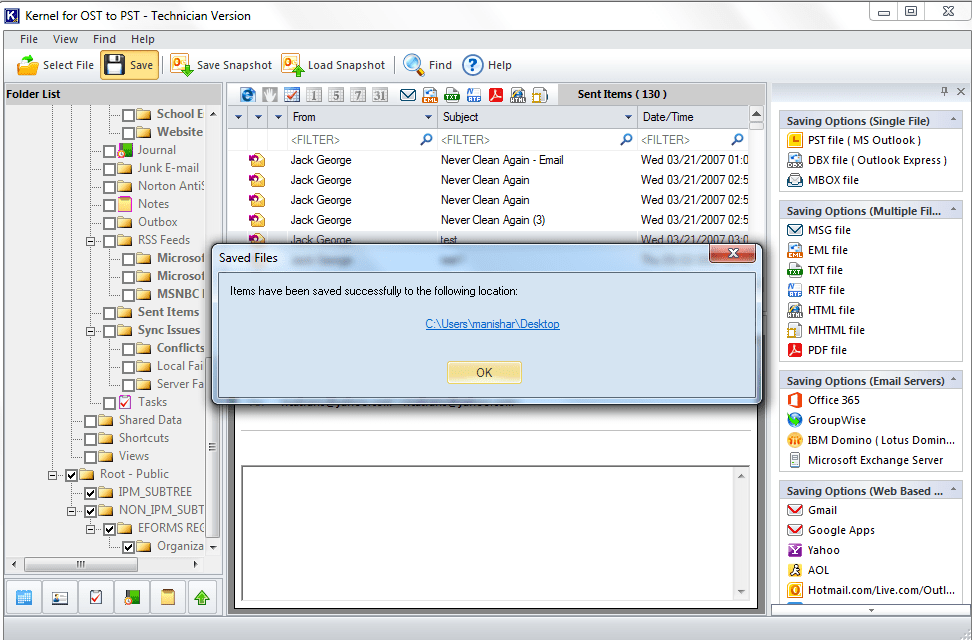This screenshot has height=640, width=972.
Task: Tick the Sent Items folder checkbox
Action: pyautogui.click(x=109, y=313)
